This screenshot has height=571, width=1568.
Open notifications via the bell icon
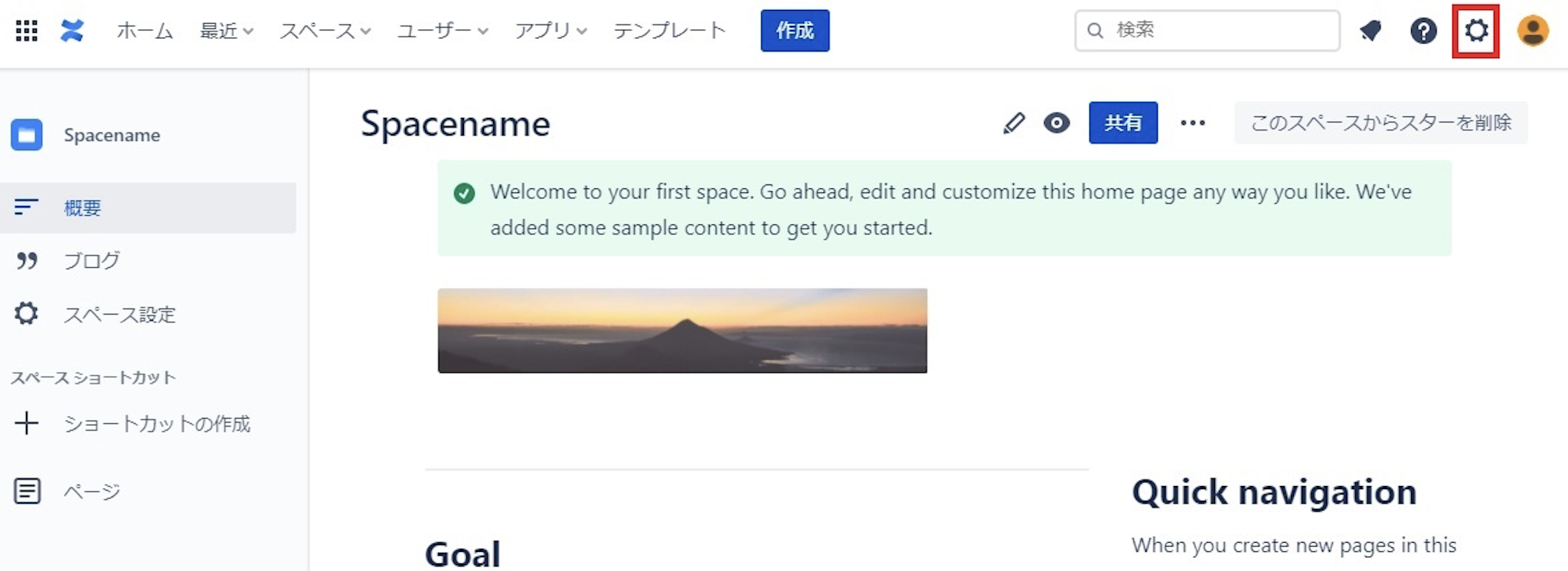[x=1370, y=31]
